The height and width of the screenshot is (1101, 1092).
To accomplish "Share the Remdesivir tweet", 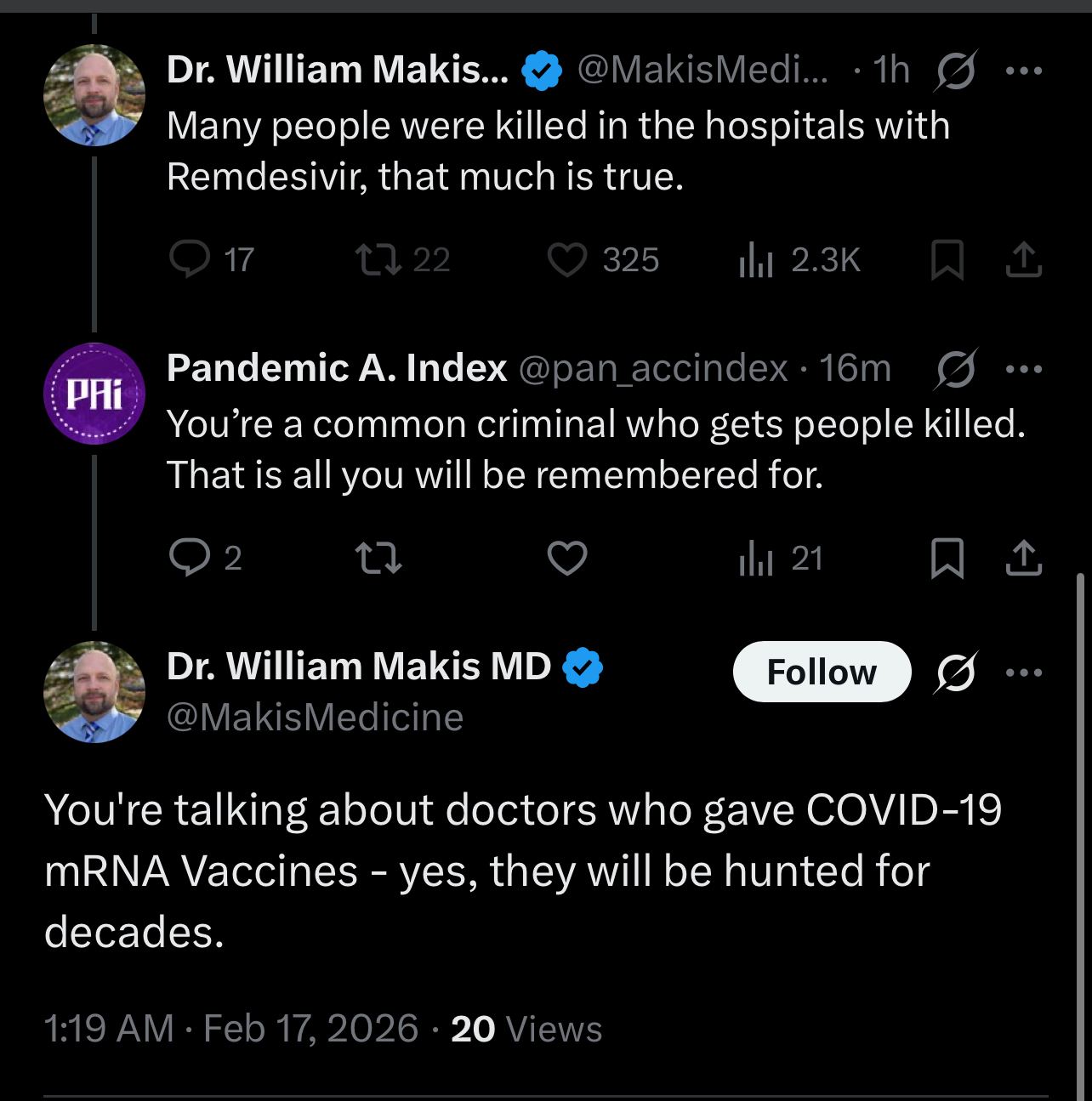I will click(x=1023, y=260).
